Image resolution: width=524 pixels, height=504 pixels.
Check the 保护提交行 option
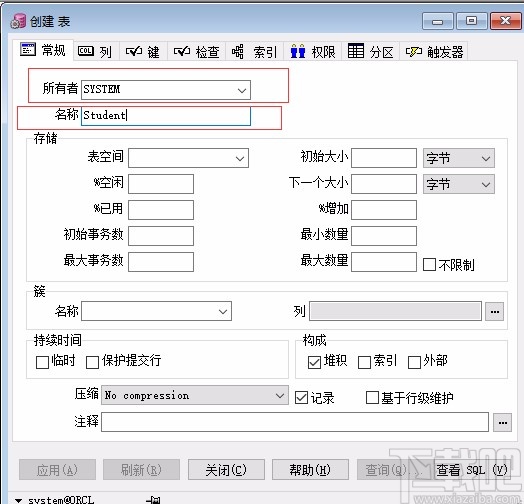(92, 362)
